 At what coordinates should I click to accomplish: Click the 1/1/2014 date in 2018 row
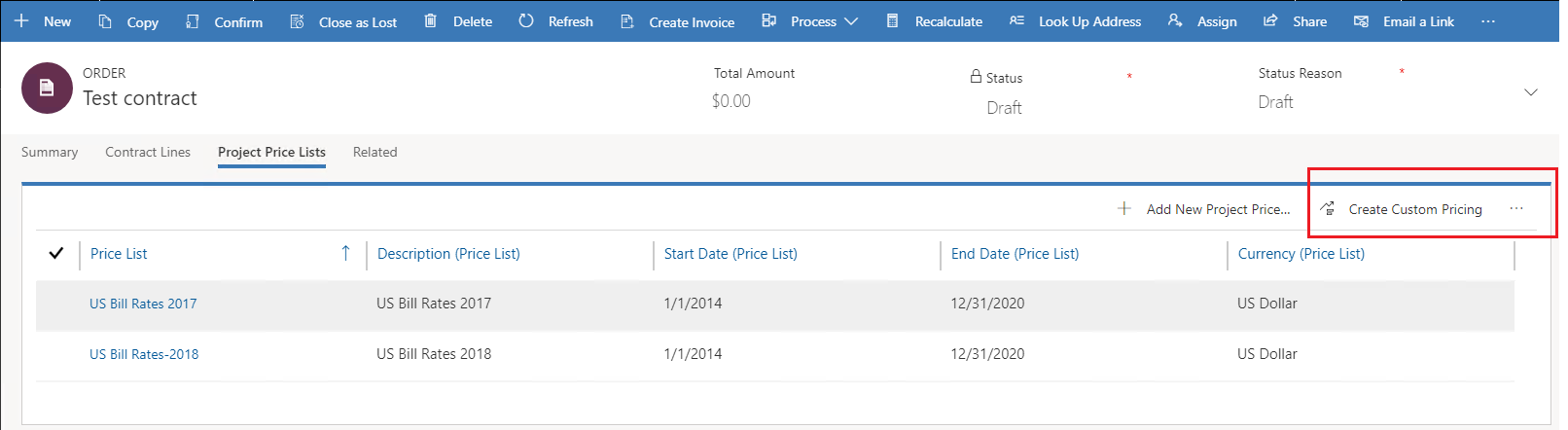[693, 354]
